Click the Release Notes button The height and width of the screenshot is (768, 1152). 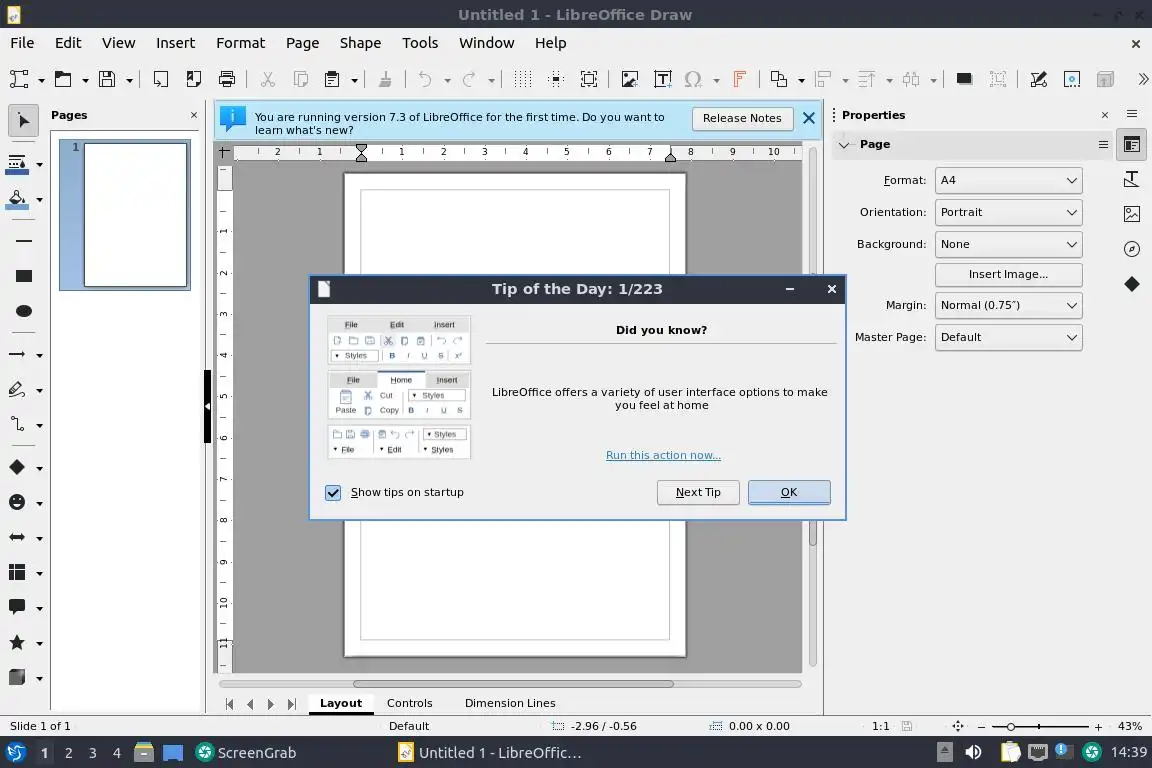pos(742,118)
